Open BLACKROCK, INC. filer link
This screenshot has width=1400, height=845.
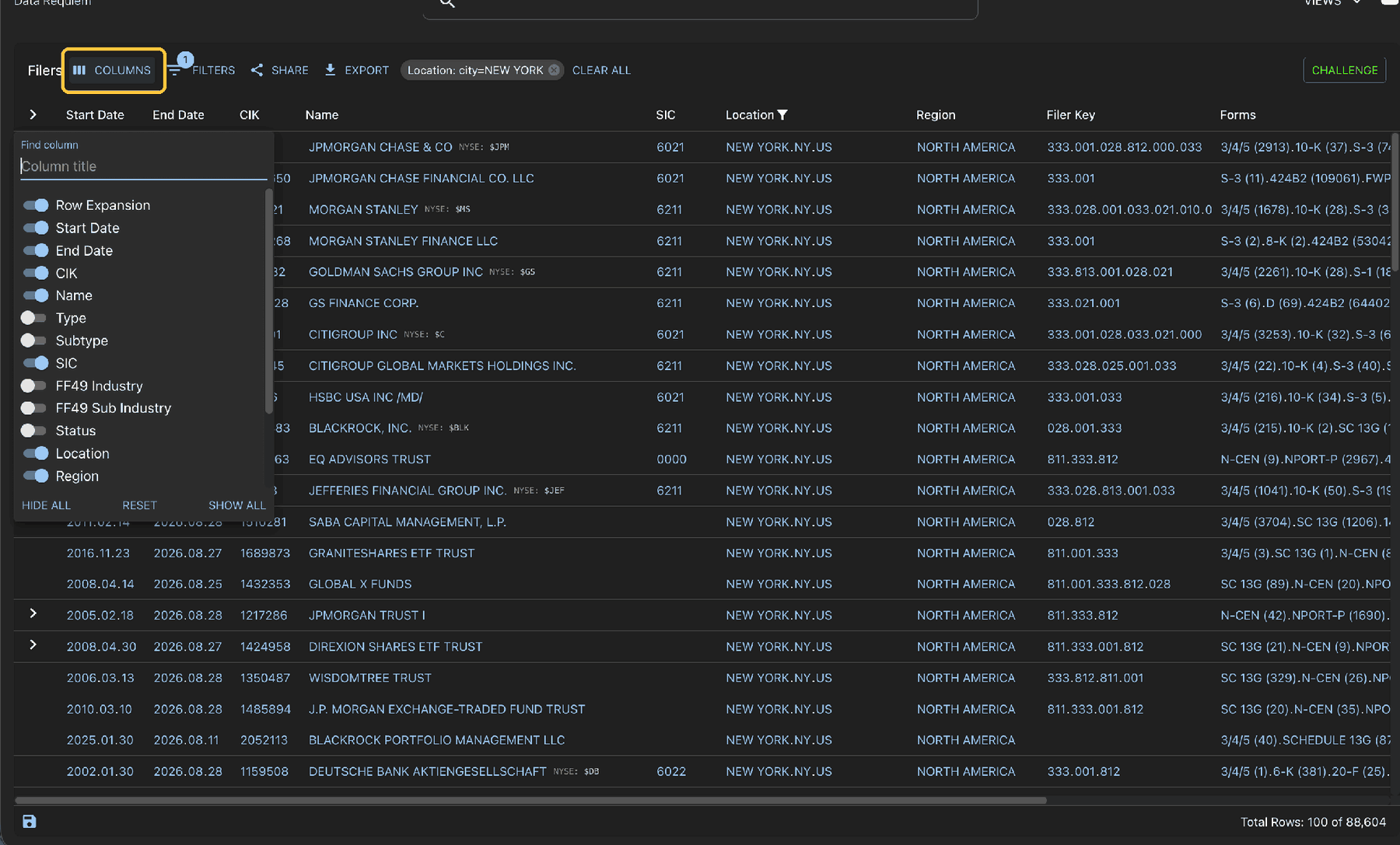[360, 428]
